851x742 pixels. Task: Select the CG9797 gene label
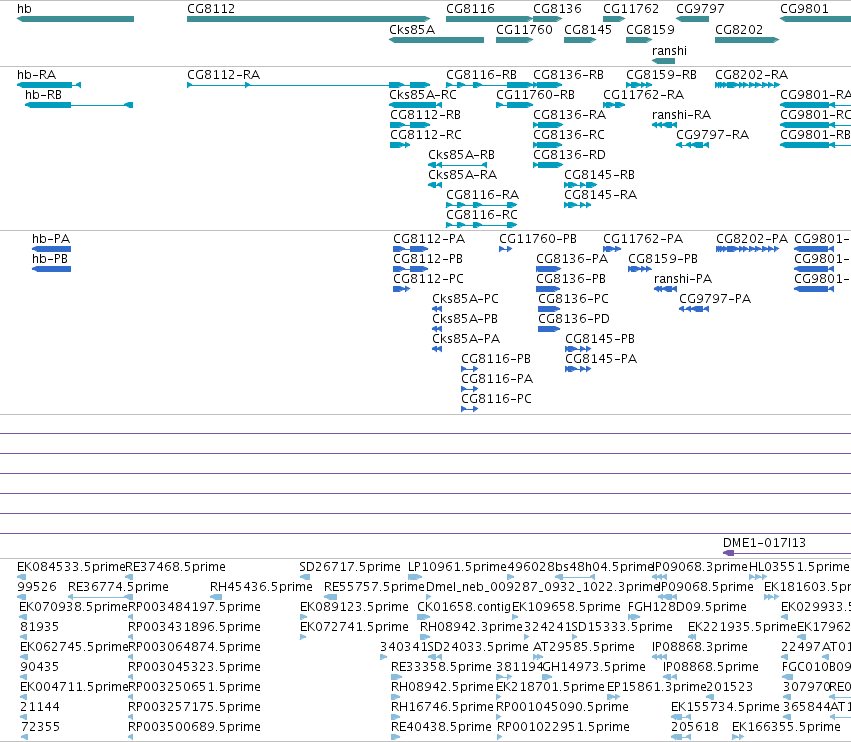[x=700, y=9]
